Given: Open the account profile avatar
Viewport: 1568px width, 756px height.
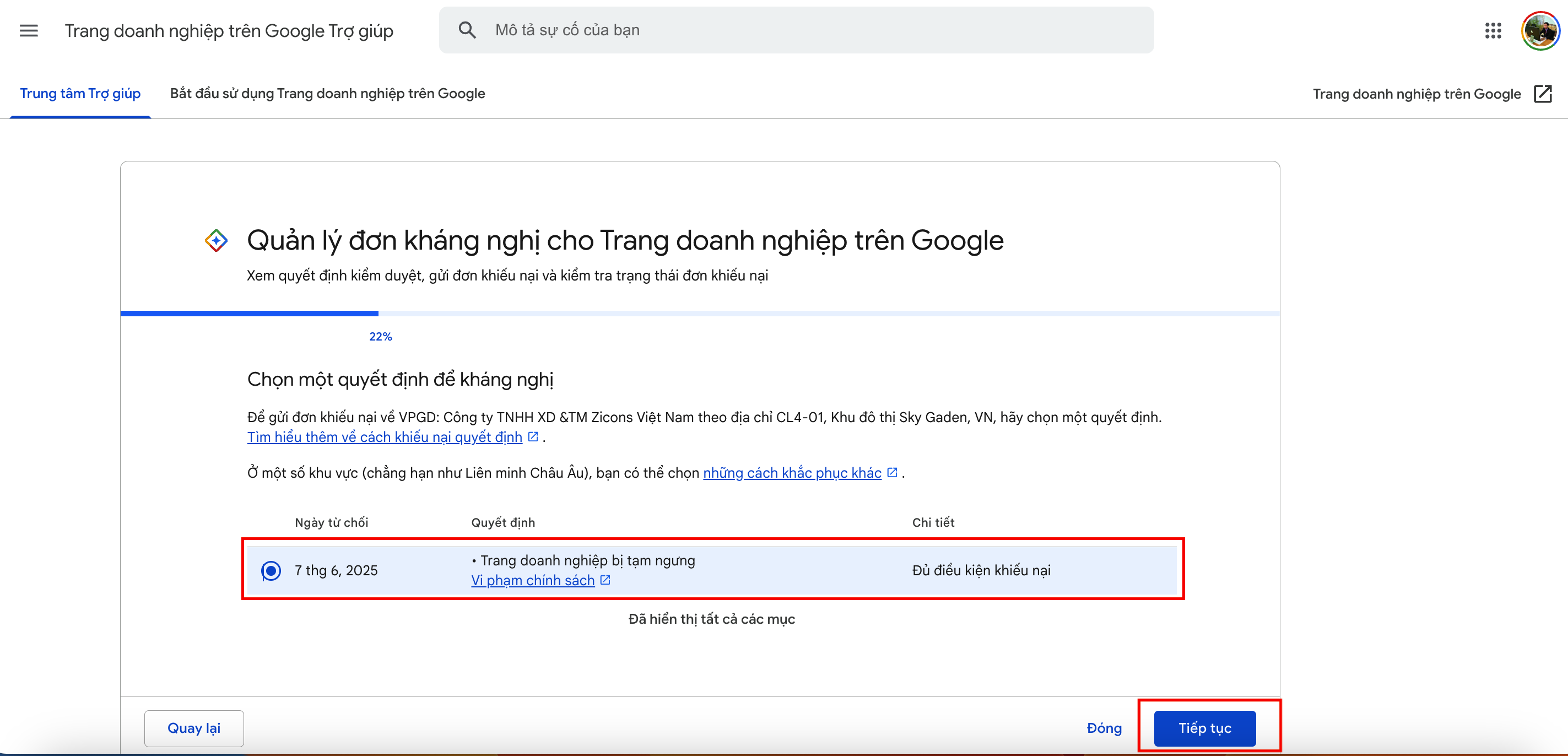Looking at the screenshot, I should 1540,30.
